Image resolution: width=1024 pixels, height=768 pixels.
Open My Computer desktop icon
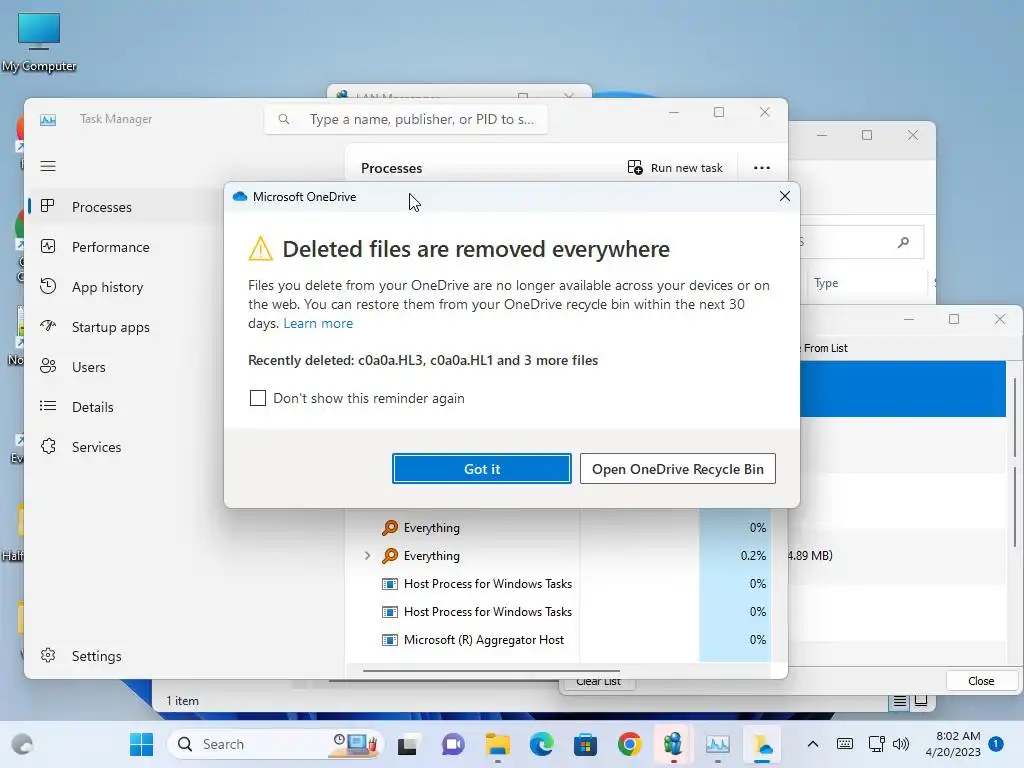click(x=39, y=41)
